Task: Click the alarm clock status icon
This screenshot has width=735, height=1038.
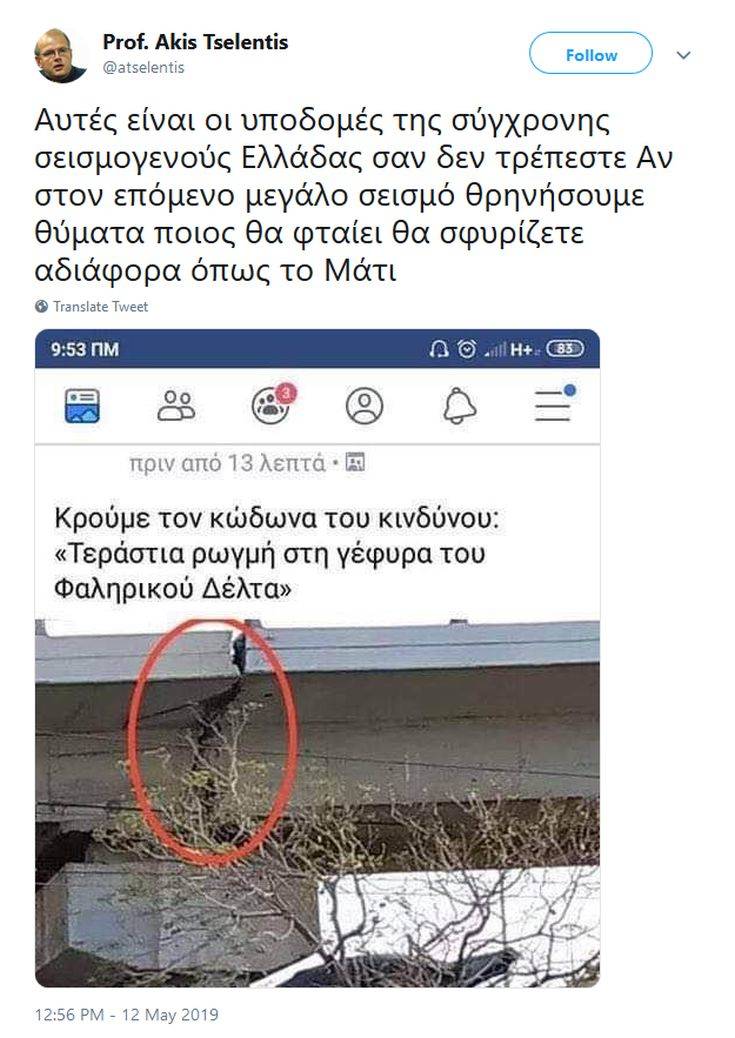Action: [x=467, y=348]
